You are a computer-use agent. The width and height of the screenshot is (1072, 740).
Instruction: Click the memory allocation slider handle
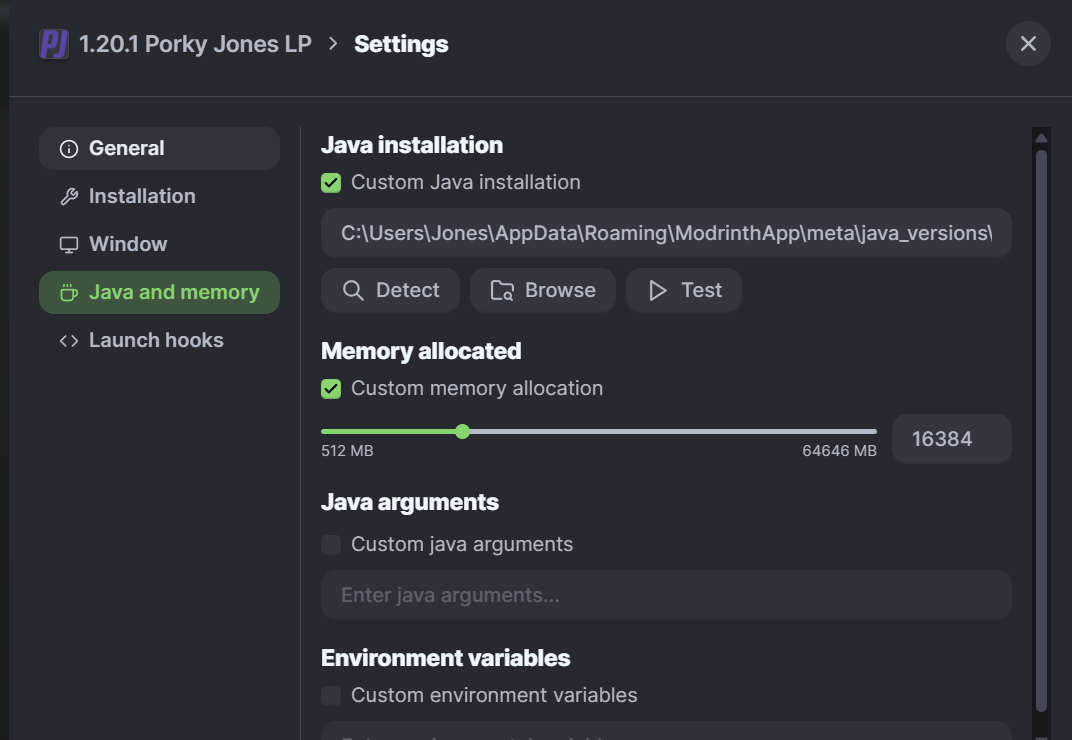coord(462,432)
